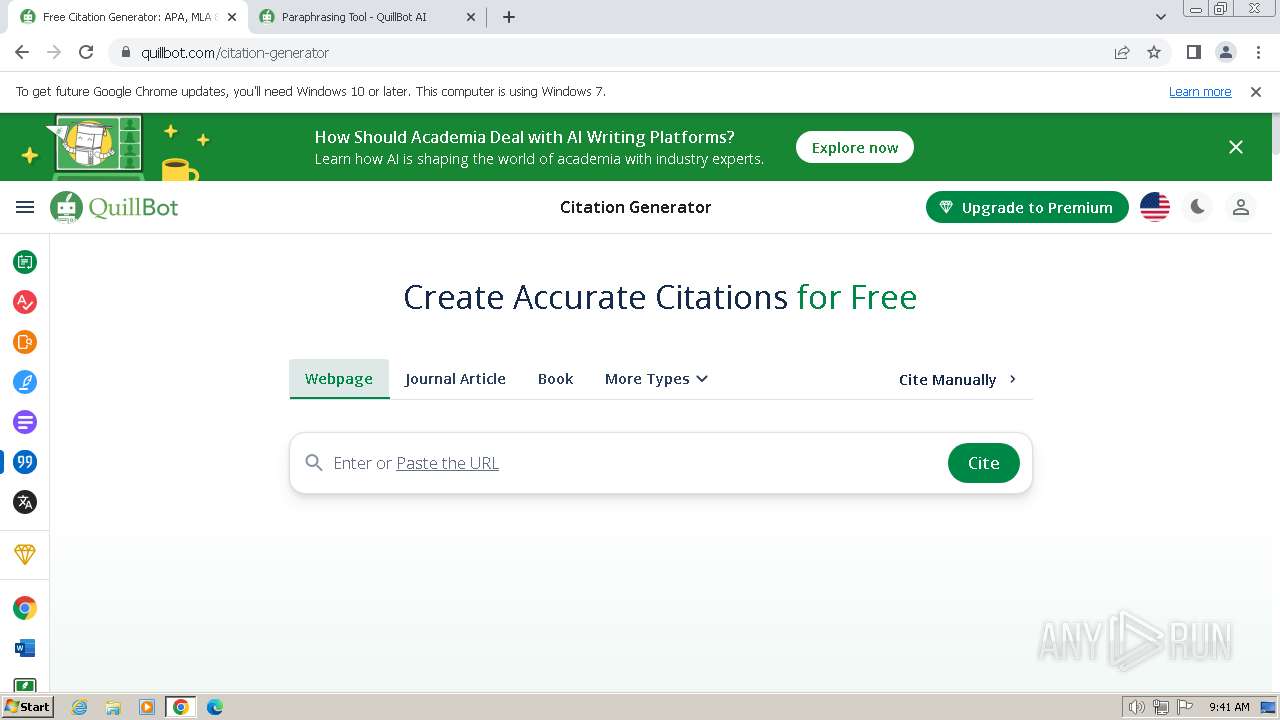
Task: Click the search magnifier in URL box
Action: point(314,463)
